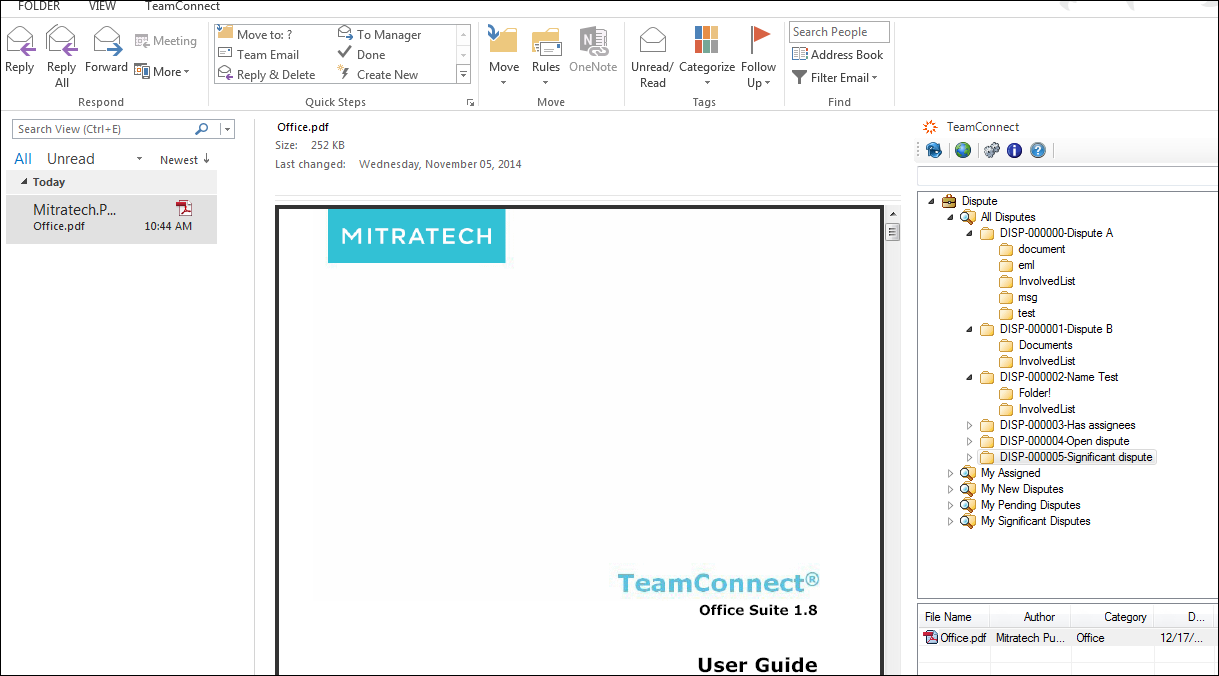Select the My Pending Disputes item
Image resolution: width=1219 pixels, height=676 pixels.
[1030, 505]
